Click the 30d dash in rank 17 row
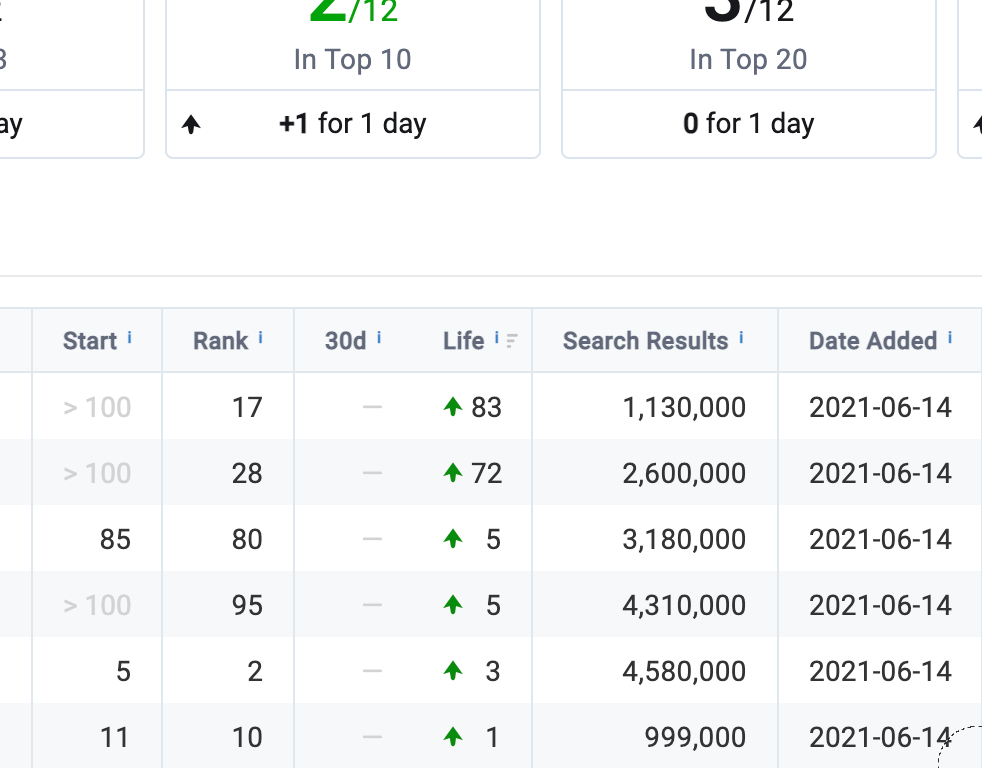Image resolution: width=982 pixels, height=768 pixels. click(372, 407)
